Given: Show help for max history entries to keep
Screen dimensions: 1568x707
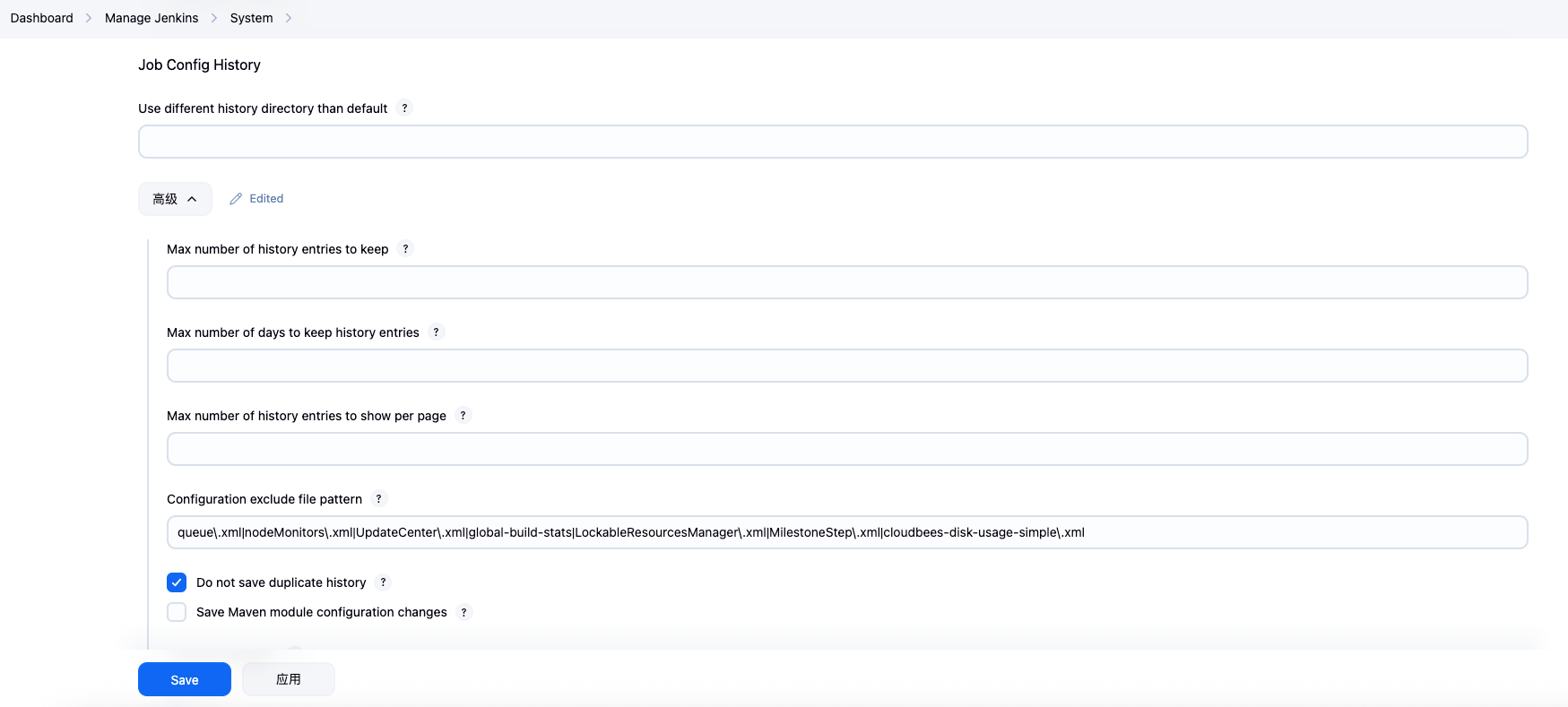Looking at the screenshot, I should [405, 249].
